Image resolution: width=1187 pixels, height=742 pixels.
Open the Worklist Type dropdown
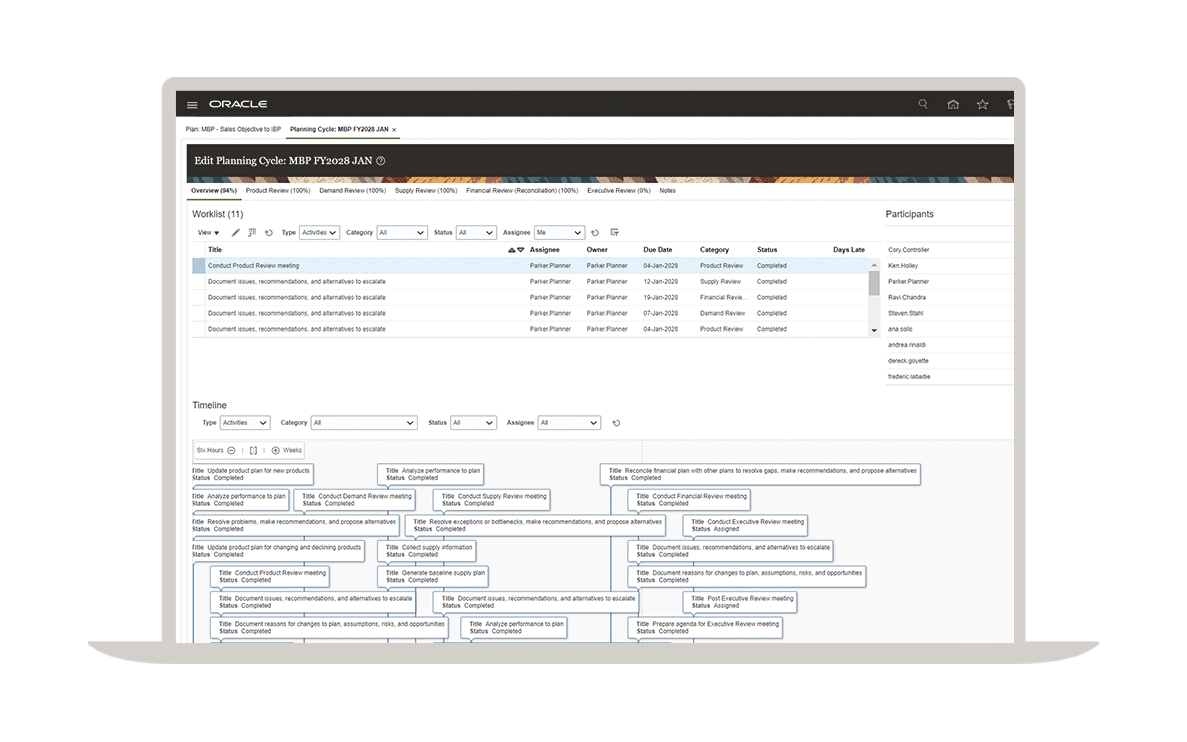319,232
